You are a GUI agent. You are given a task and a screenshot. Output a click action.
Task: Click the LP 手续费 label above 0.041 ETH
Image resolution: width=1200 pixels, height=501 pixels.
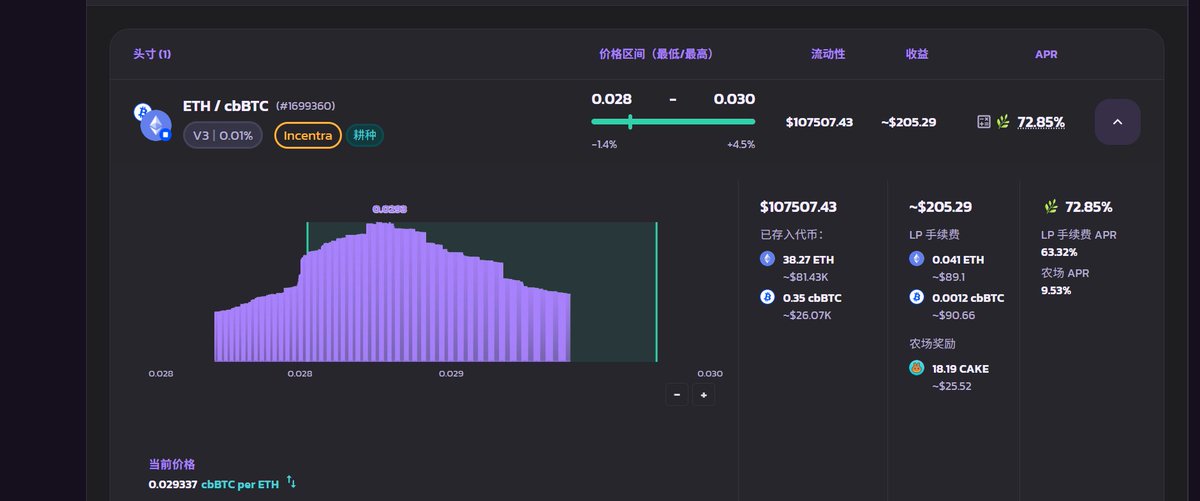[934, 235]
